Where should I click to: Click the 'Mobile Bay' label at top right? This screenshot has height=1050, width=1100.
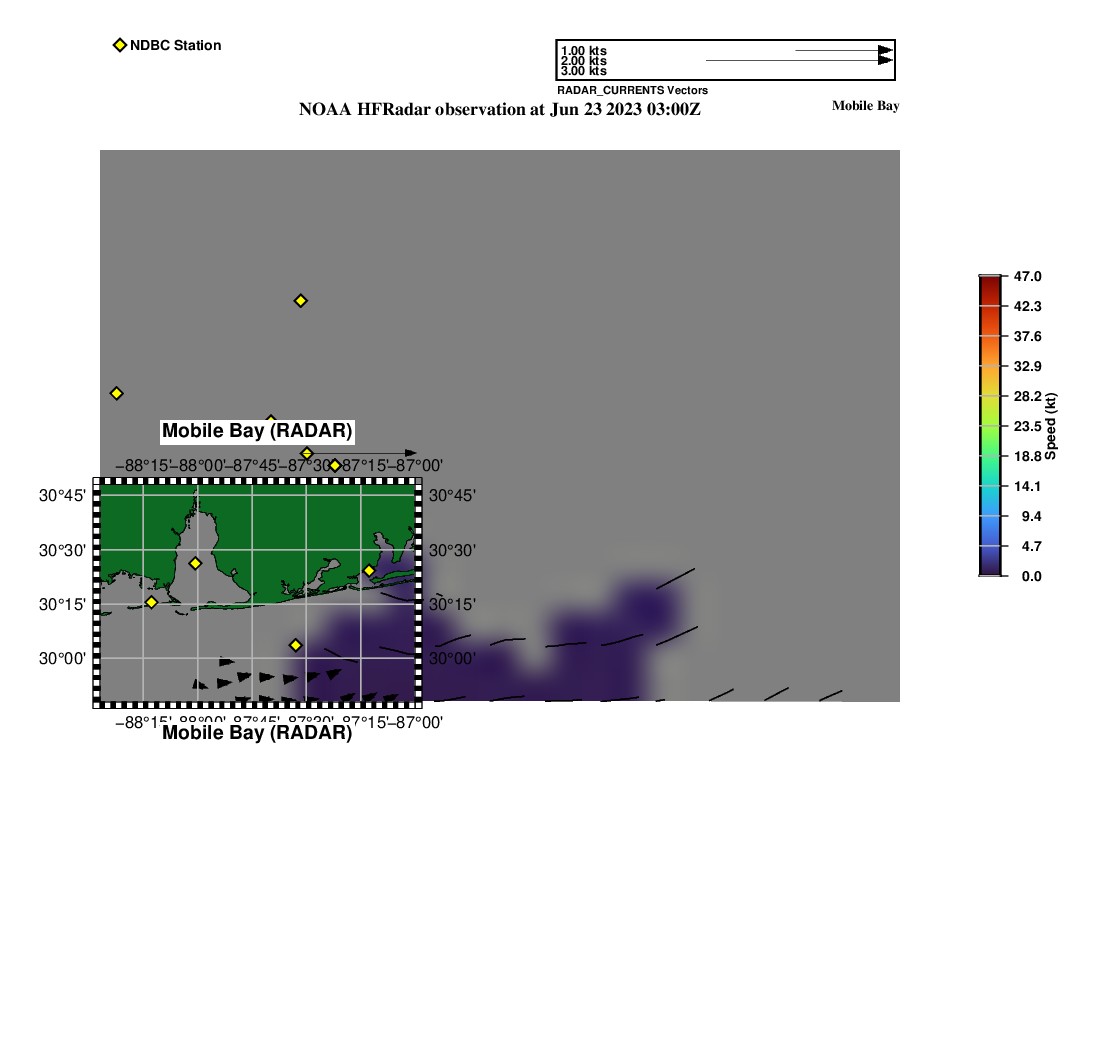[865, 106]
